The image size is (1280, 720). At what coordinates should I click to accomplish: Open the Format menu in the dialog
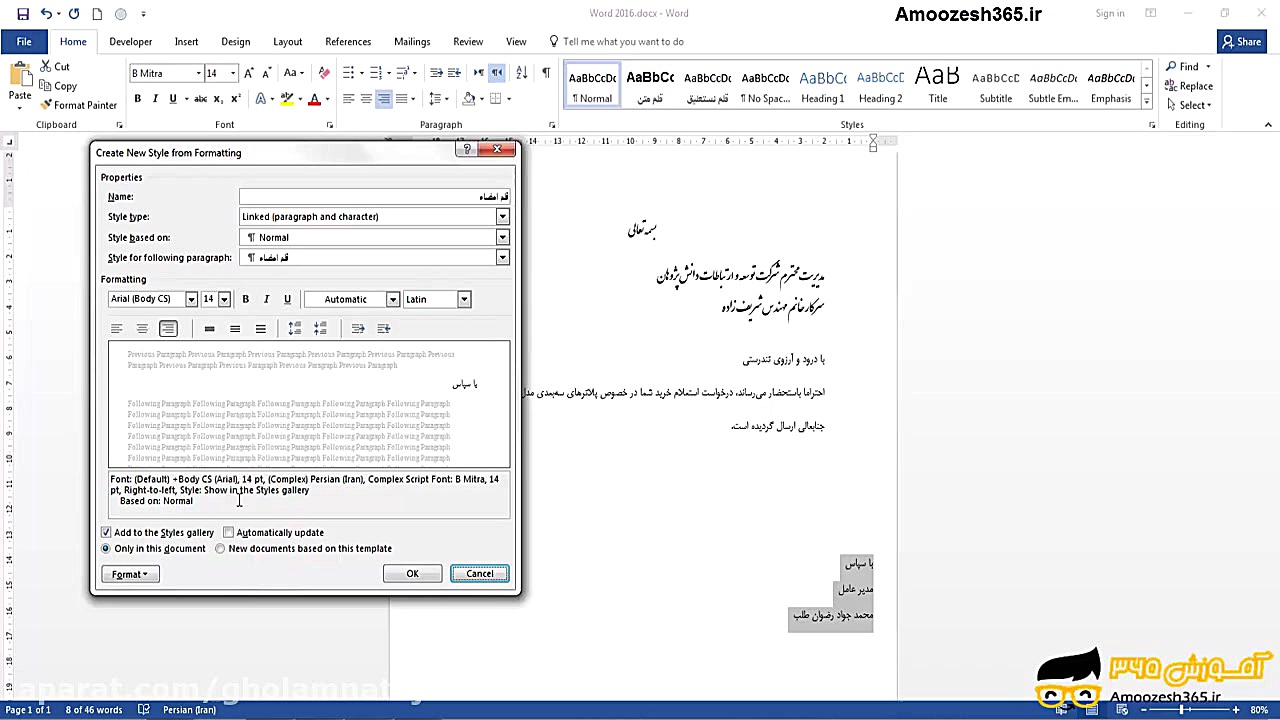coord(129,574)
